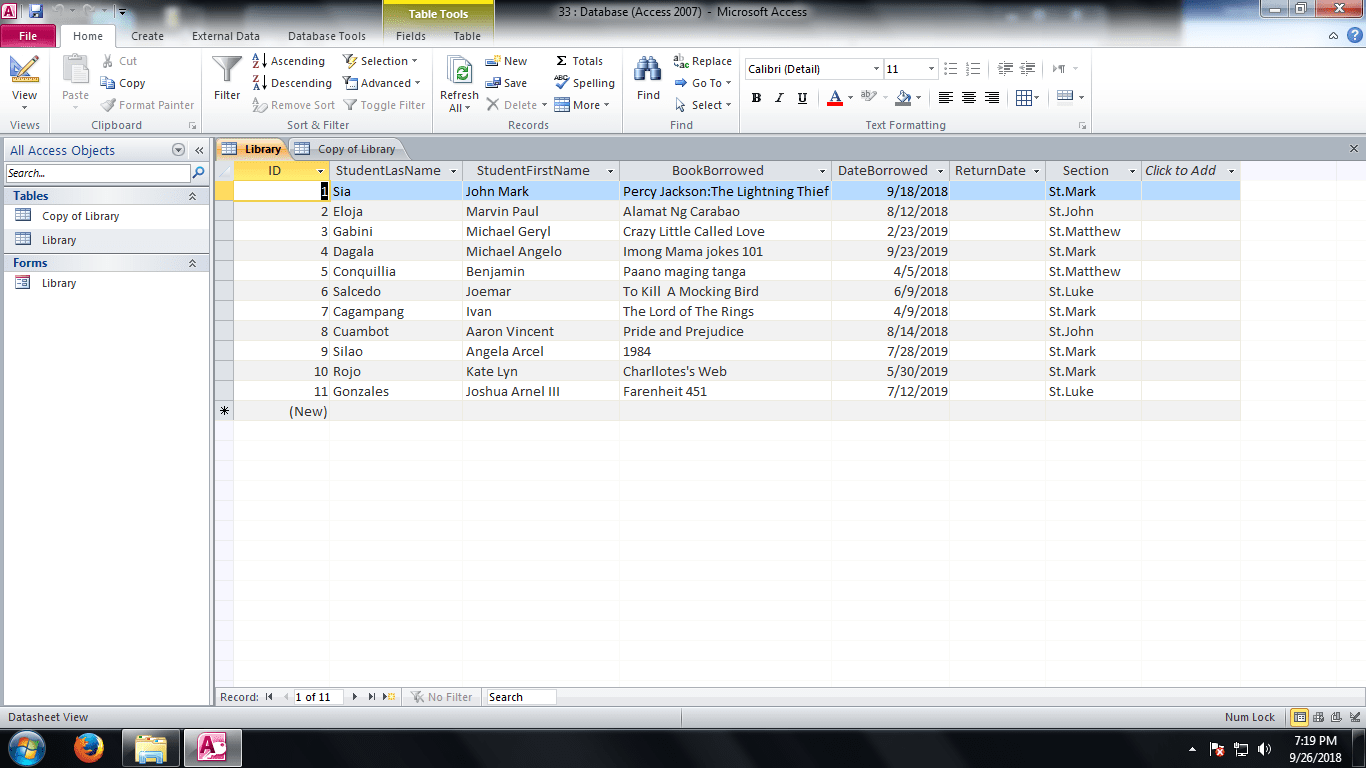Switch to Datasheet View in status bar
Viewport: 1366px width, 768px height.
point(1299,717)
